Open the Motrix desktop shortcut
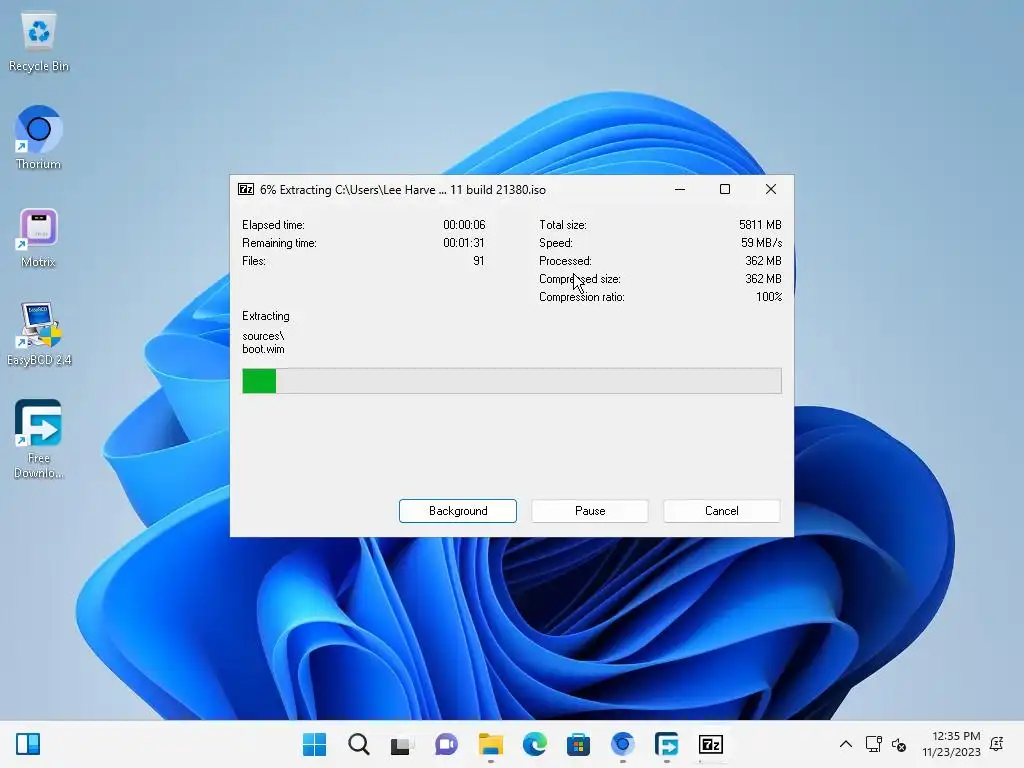 [39, 238]
